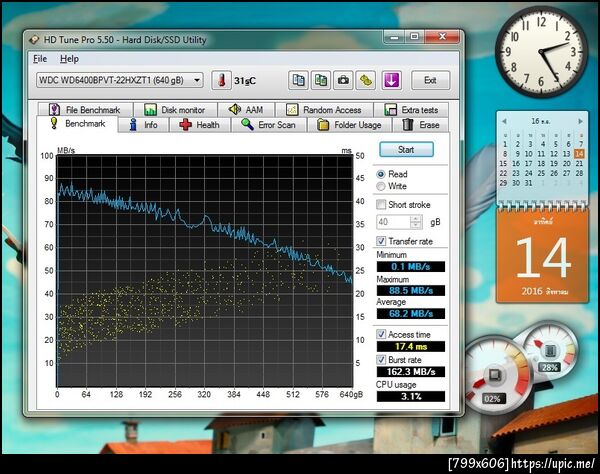Viewport: 600px width, 474px height.
Task: Click the purple down-arrow minimize to tray icon
Action: click(x=391, y=80)
